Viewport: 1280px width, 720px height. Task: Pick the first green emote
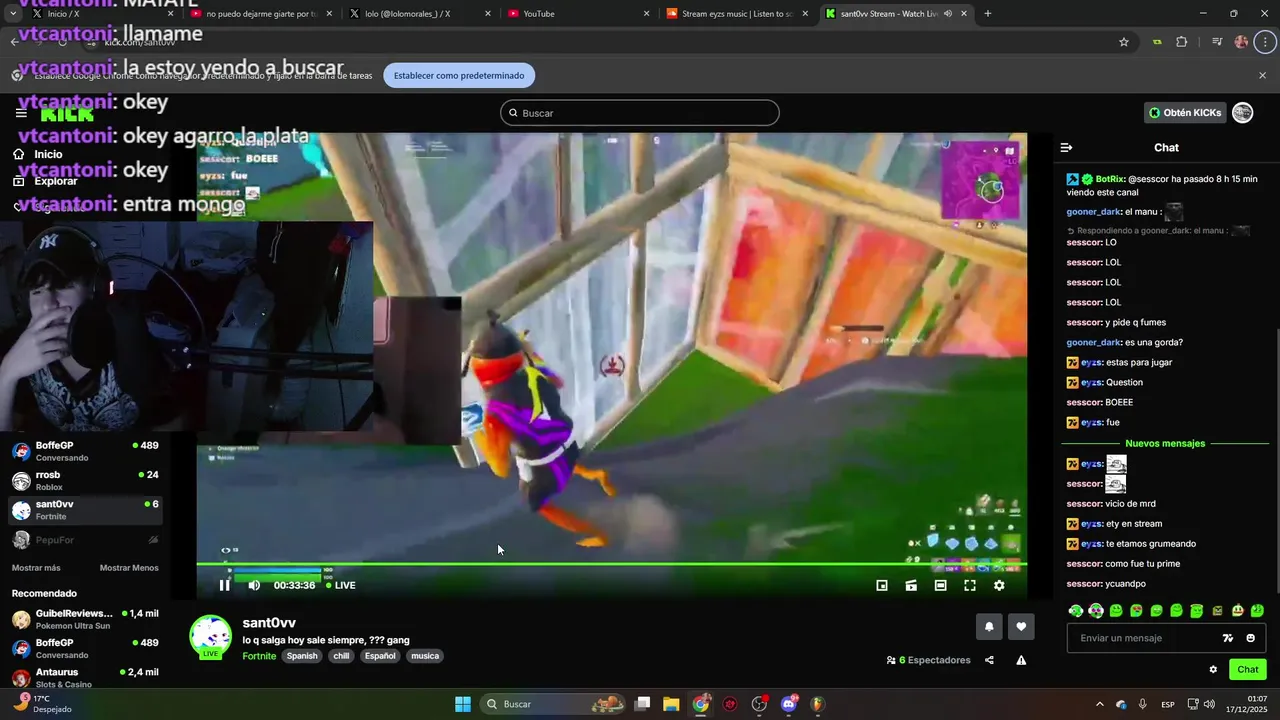1076,611
